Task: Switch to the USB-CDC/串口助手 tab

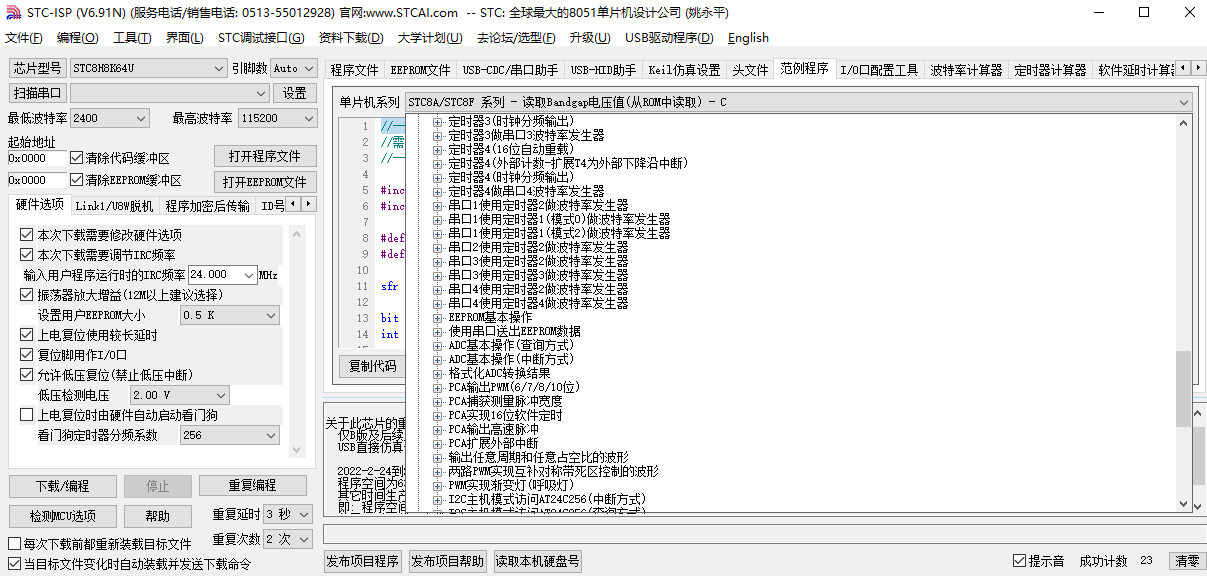Action: 510,70
